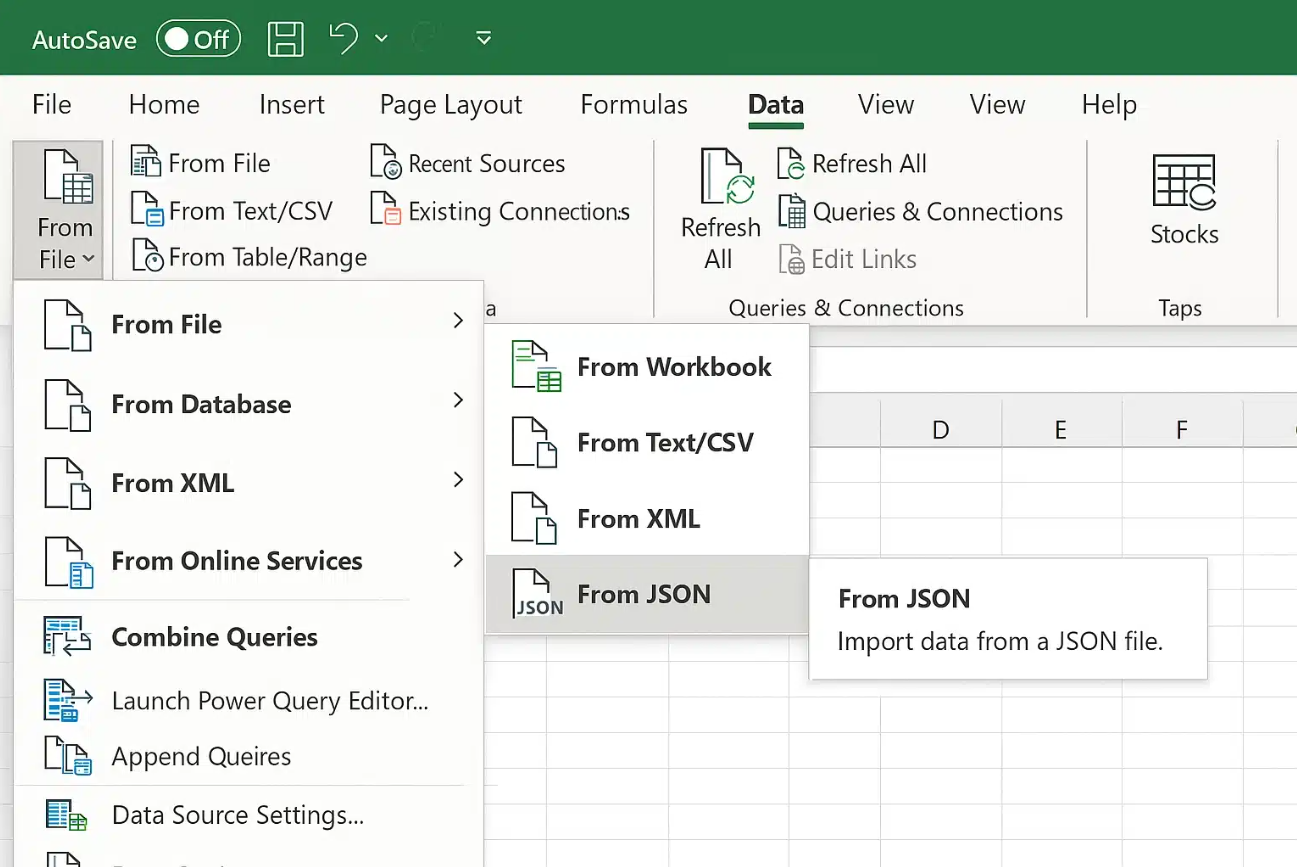The image size is (1297, 867).
Task: Toggle the AutoSave switch
Action: (x=198, y=39)
